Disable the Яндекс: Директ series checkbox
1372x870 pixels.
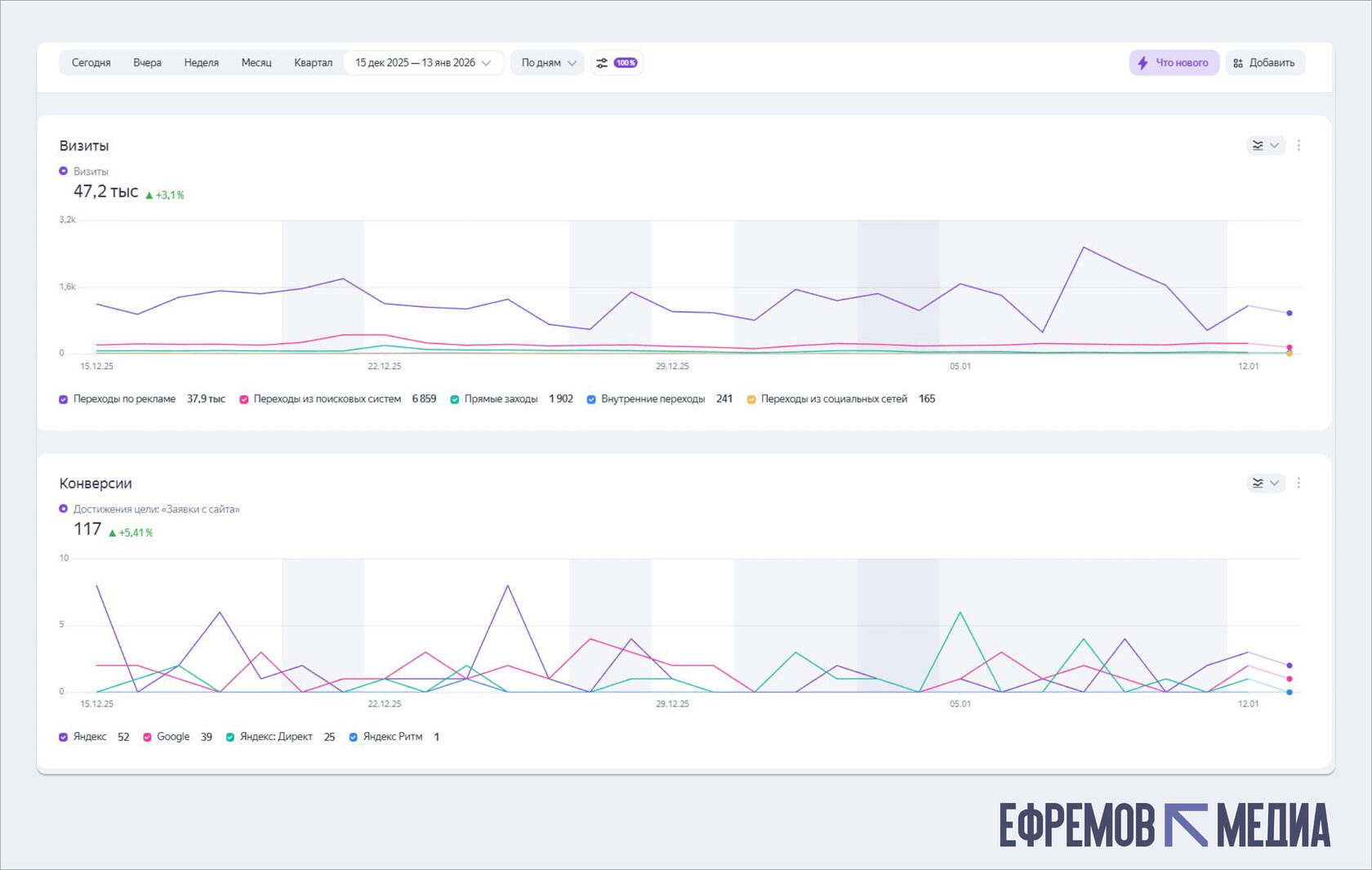pos(230,737)
